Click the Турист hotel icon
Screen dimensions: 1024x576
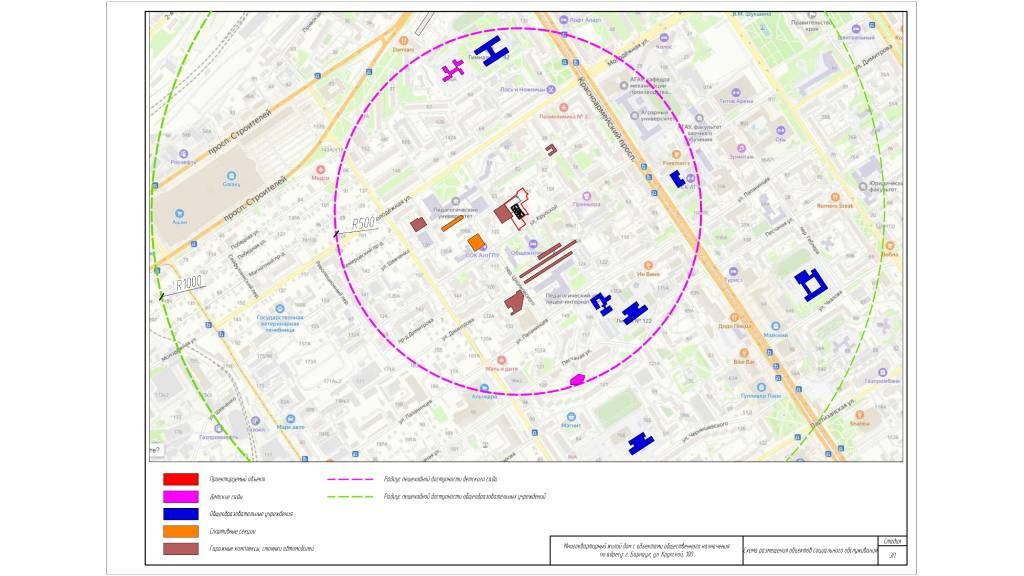pos(733,271)
